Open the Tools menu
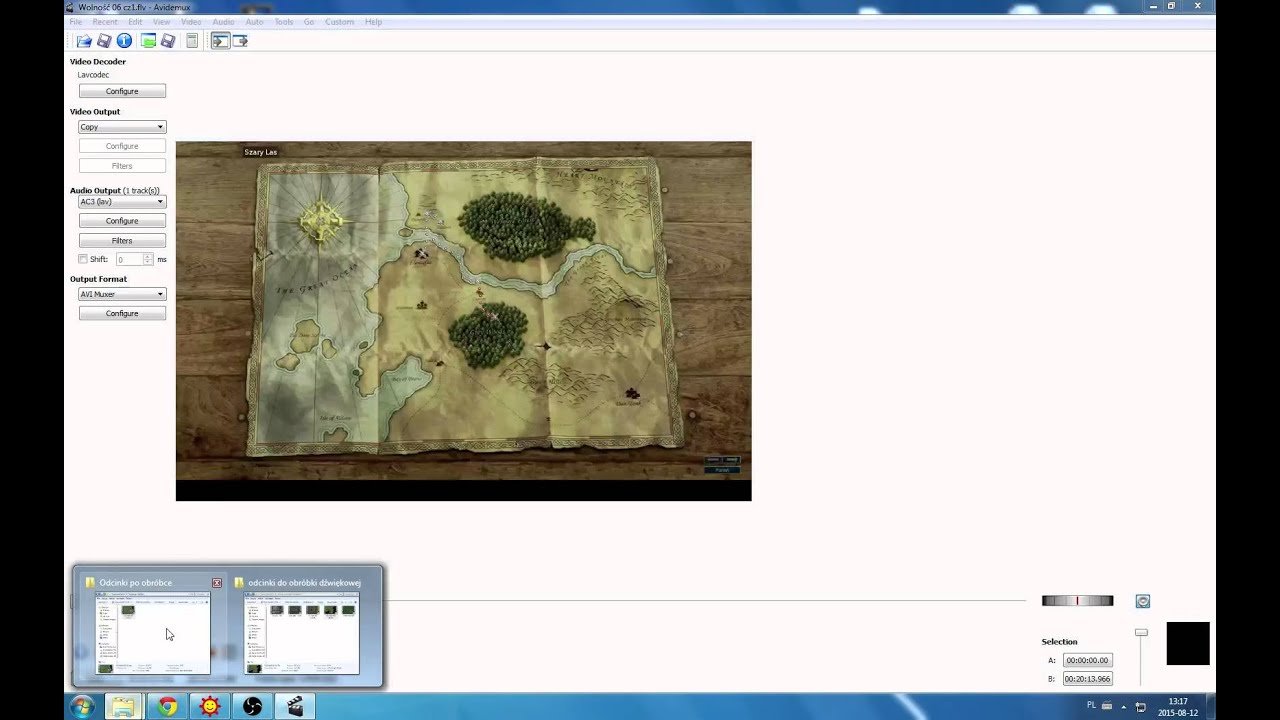 [284, 22]
